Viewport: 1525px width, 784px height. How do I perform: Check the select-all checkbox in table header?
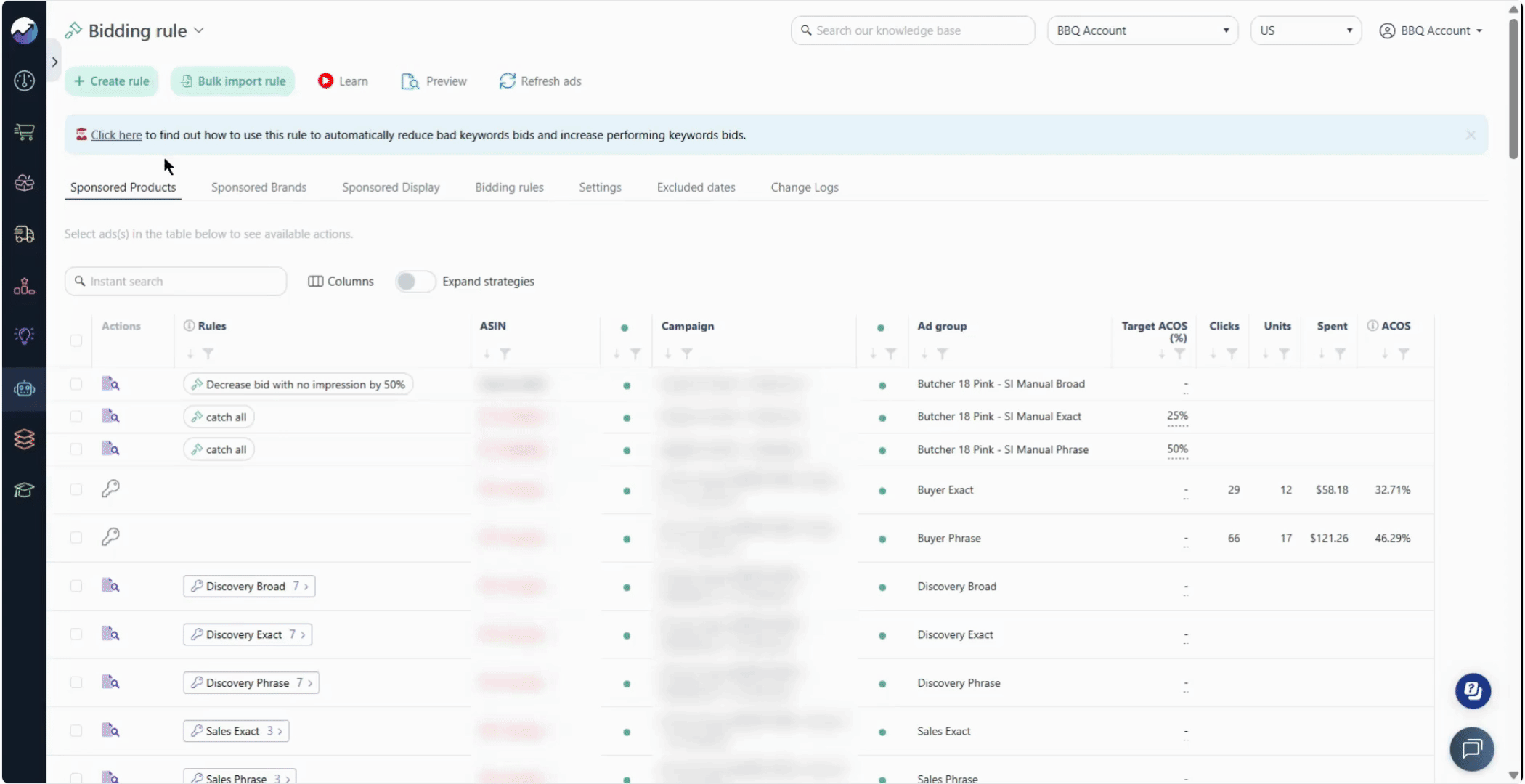tap(76, 340)
